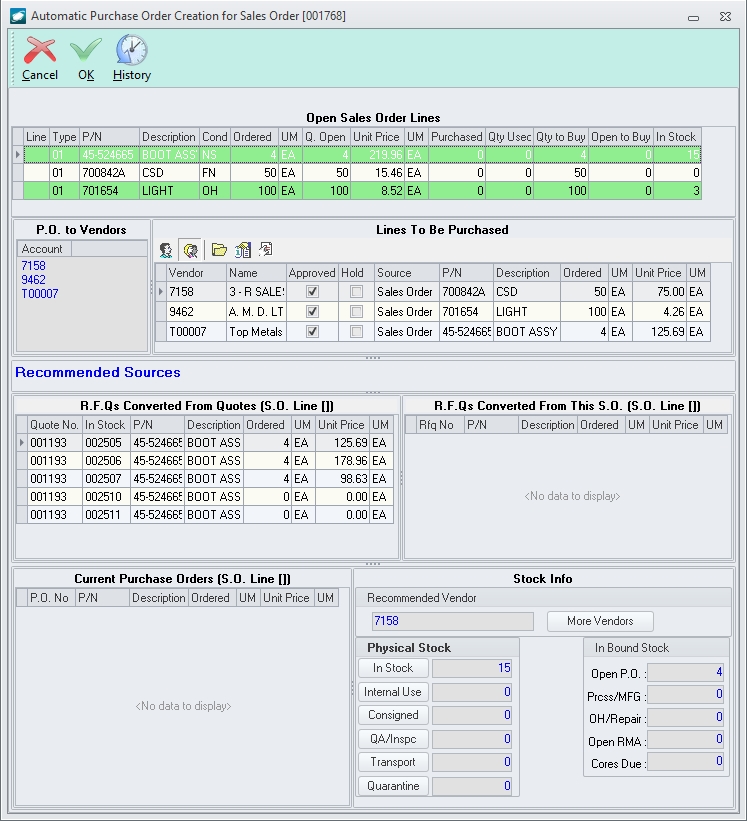Click the Internal Use button
Screen dimensions: 747x821
(393, 692)
